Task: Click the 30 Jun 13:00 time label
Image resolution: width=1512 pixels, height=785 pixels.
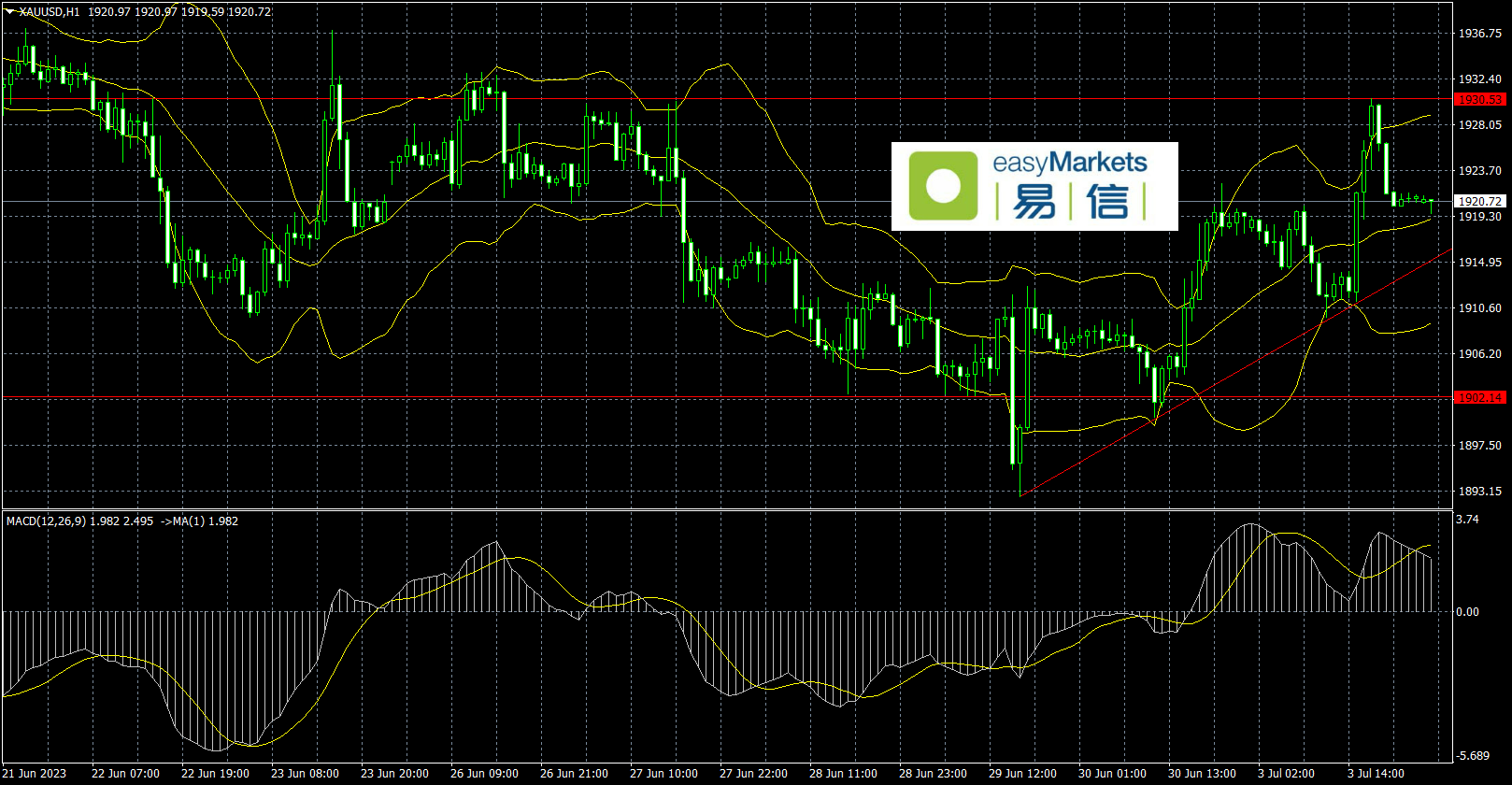Action: (1202, 774)
